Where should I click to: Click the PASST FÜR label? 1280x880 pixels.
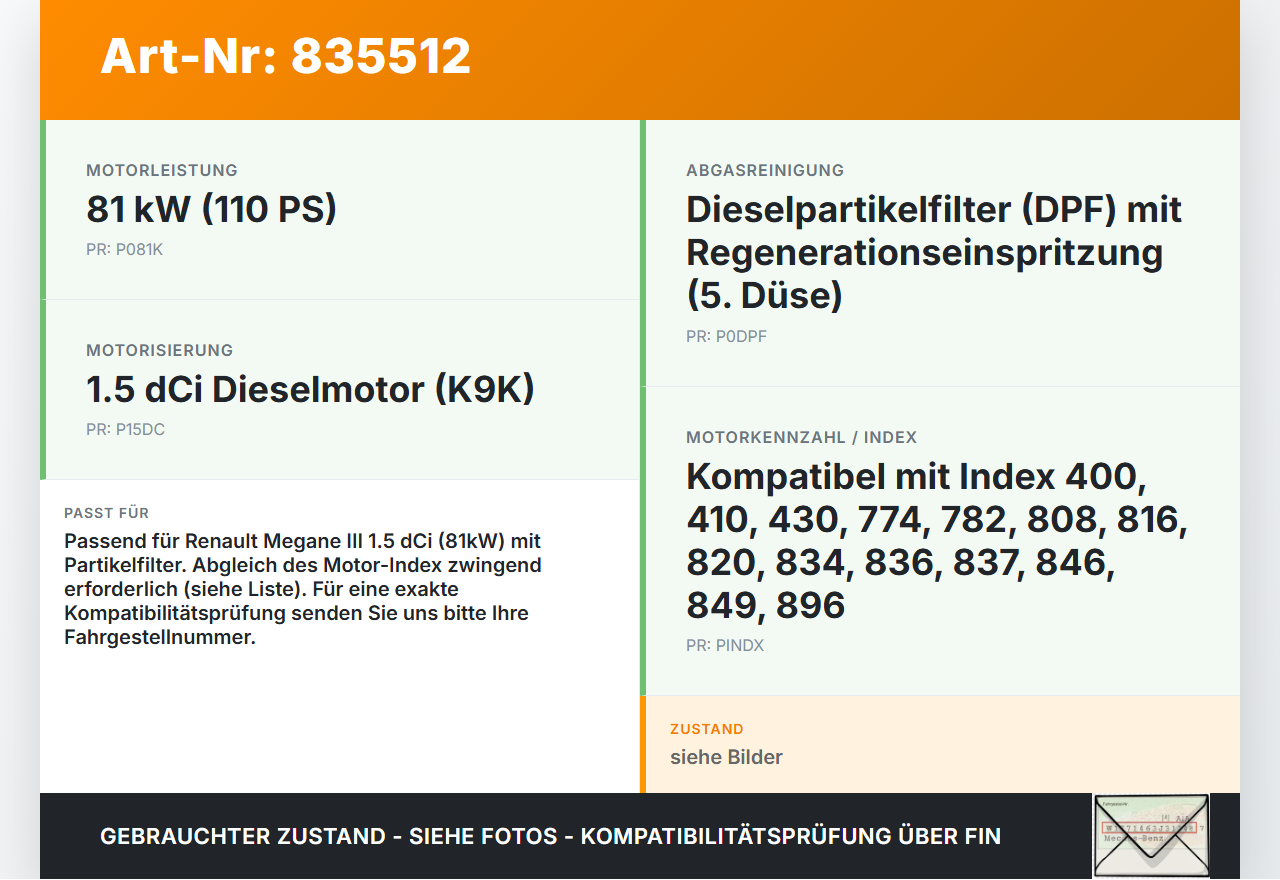[107, 513]
